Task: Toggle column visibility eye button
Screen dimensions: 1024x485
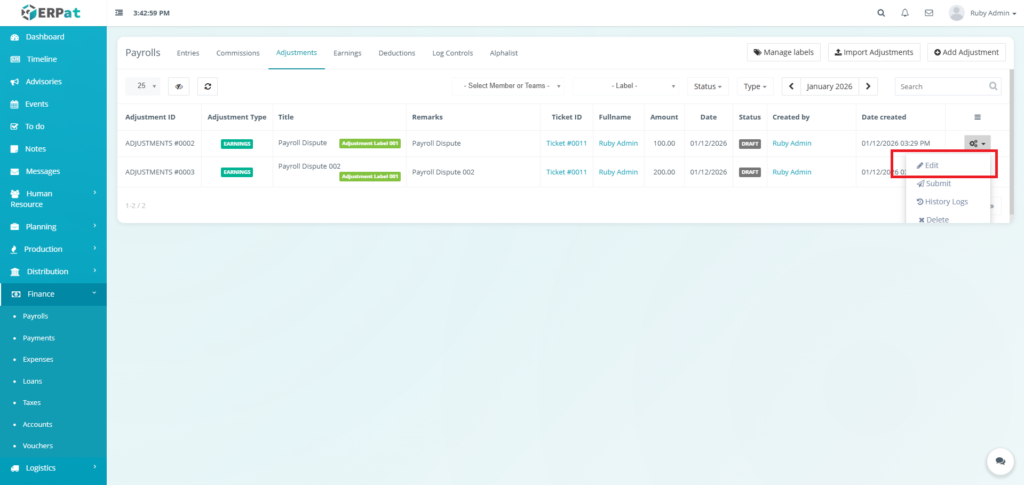Action: pyautogui.click(x=179, y=86)
